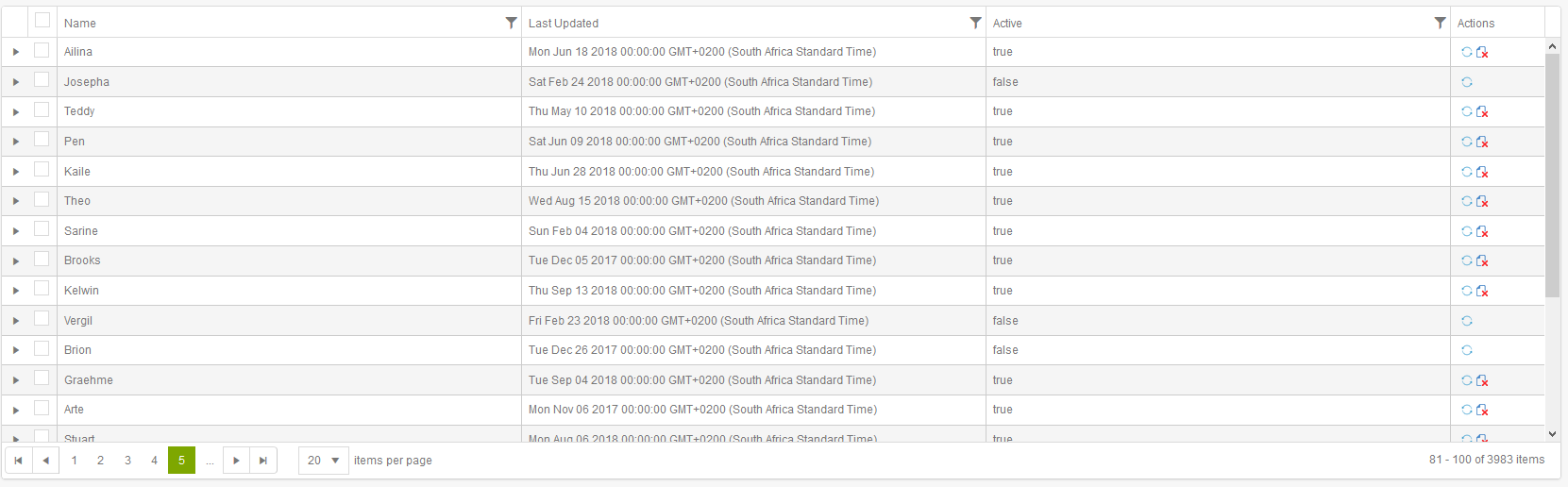Go to page 1
This screenshot has width=1568, height=487.
[x=74, y=461]
